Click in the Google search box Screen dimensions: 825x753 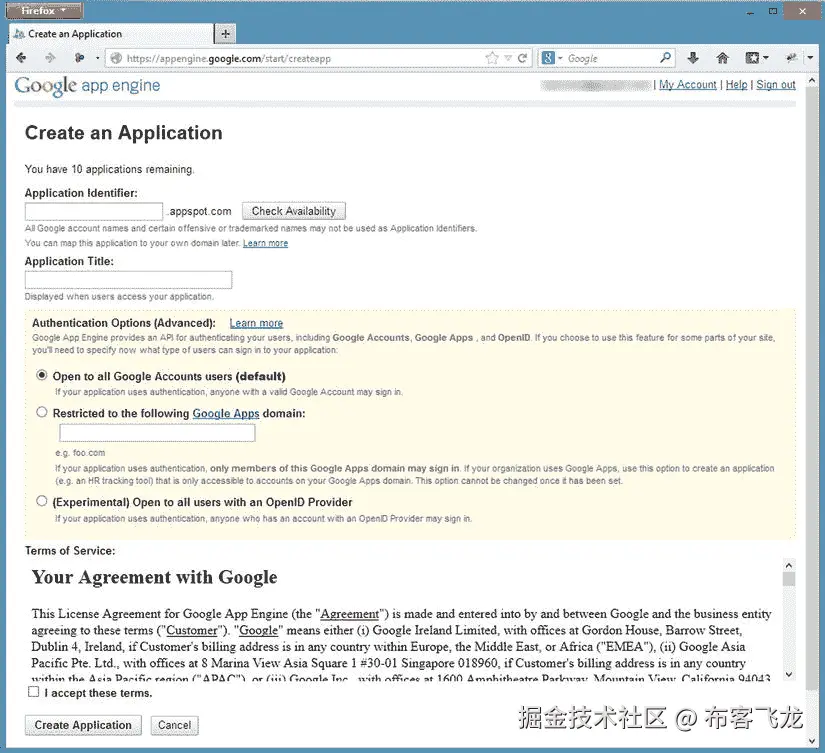coord(610,58)
